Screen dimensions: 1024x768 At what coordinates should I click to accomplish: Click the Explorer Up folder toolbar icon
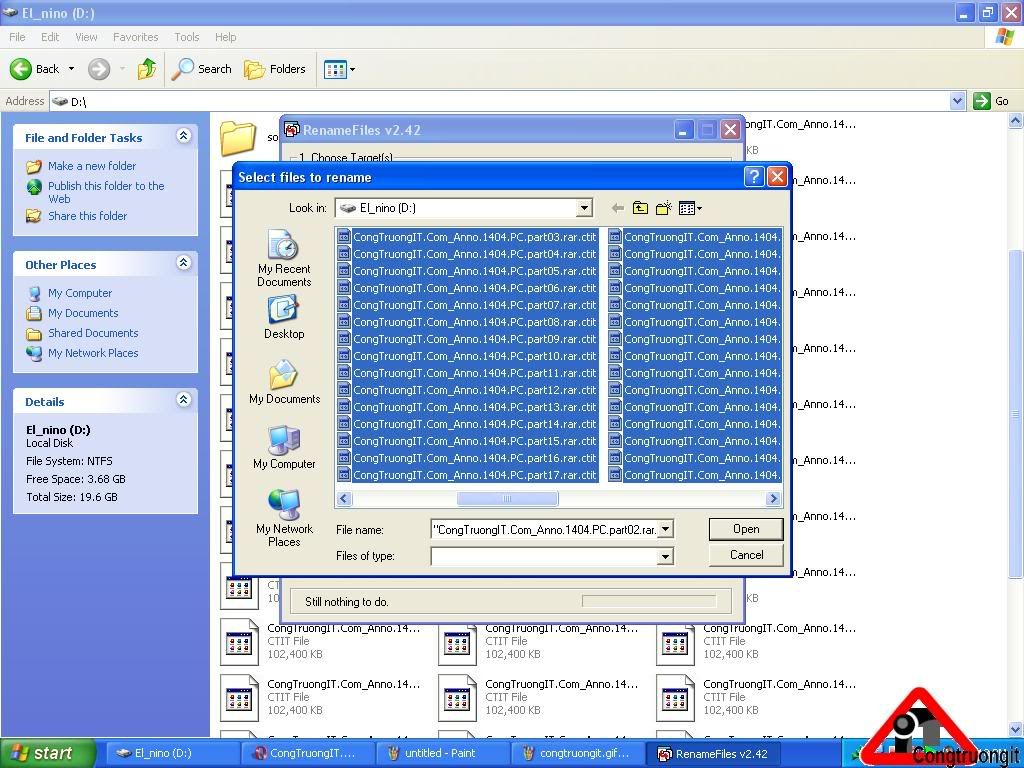pyautogui.click(x=147, y=69)
